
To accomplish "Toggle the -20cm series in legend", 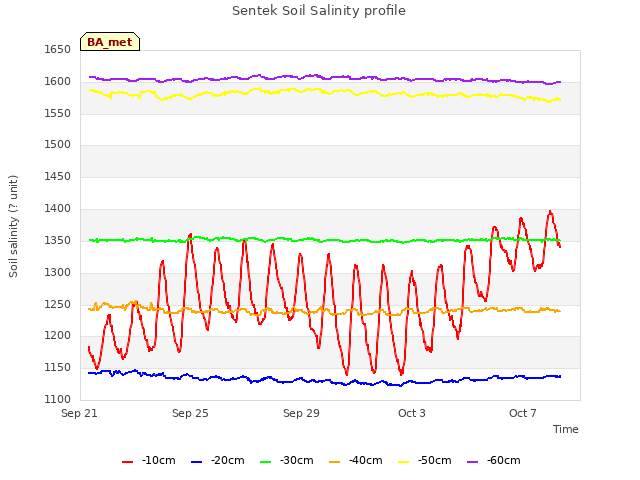I will pos(218,461).
